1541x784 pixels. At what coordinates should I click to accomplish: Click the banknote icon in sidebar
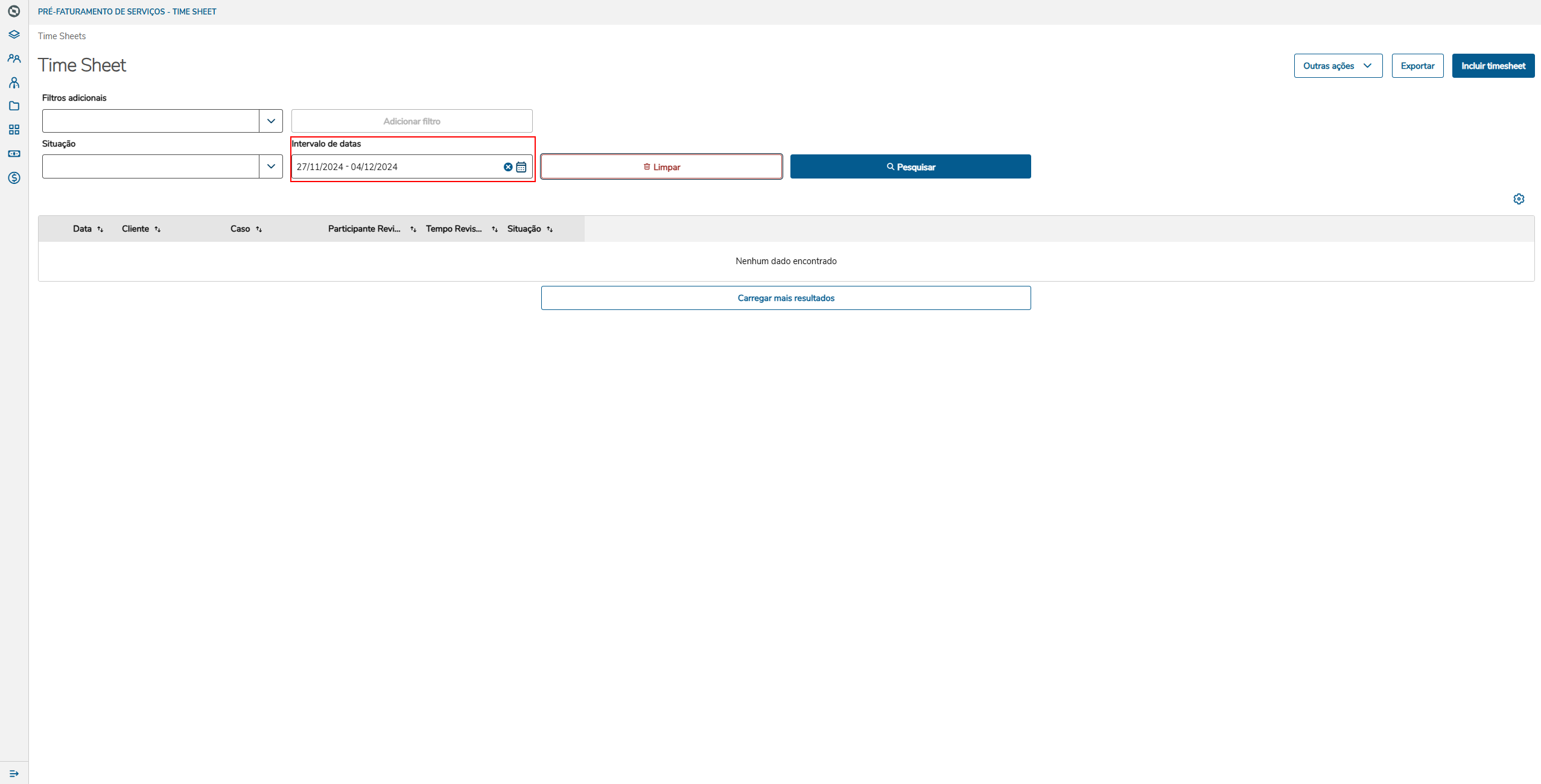(x=14, y=154)
